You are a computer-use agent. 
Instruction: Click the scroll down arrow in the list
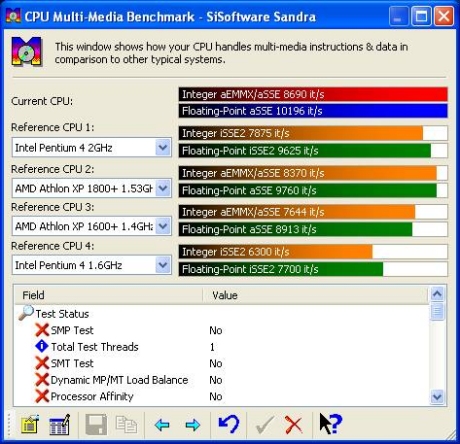(437, 397)
